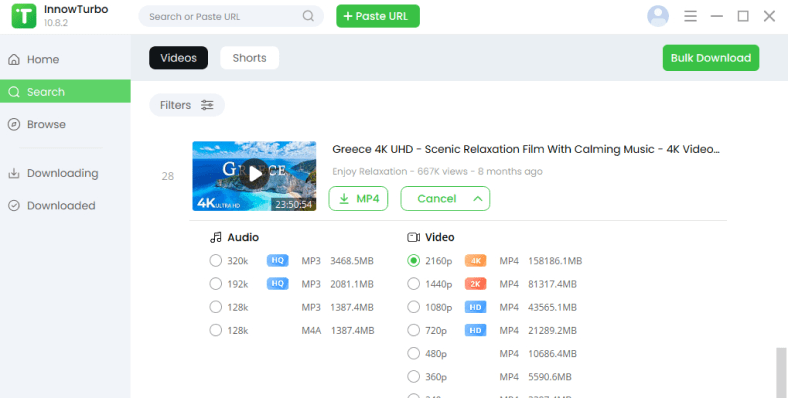Open the user profile avatar
788x398 pixels.
point(658,16)
